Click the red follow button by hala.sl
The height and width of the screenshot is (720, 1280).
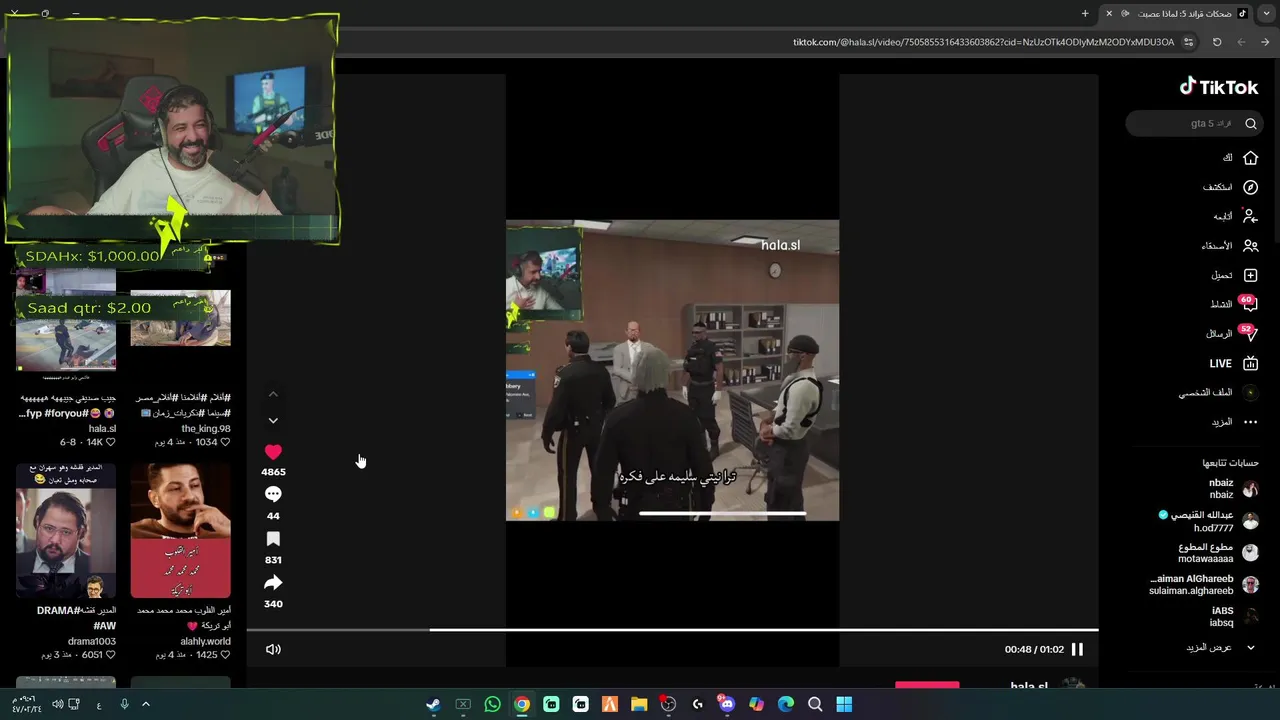click(x=927, y=686)
